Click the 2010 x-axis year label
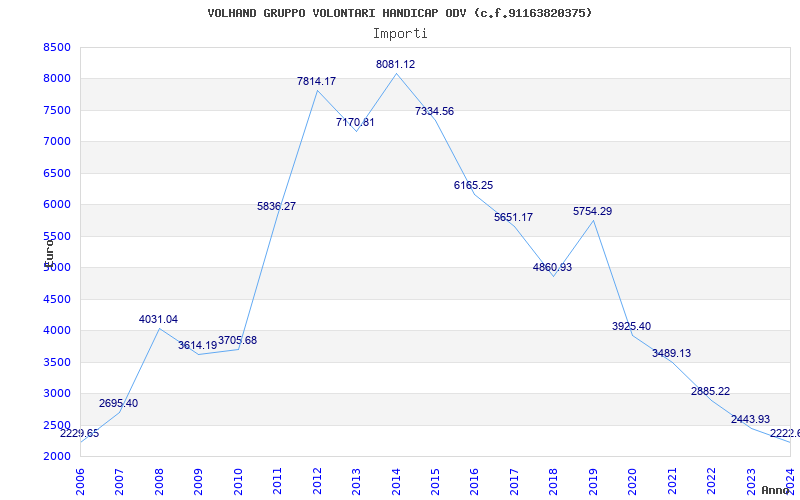800x500 pixels. click(238, 482)
